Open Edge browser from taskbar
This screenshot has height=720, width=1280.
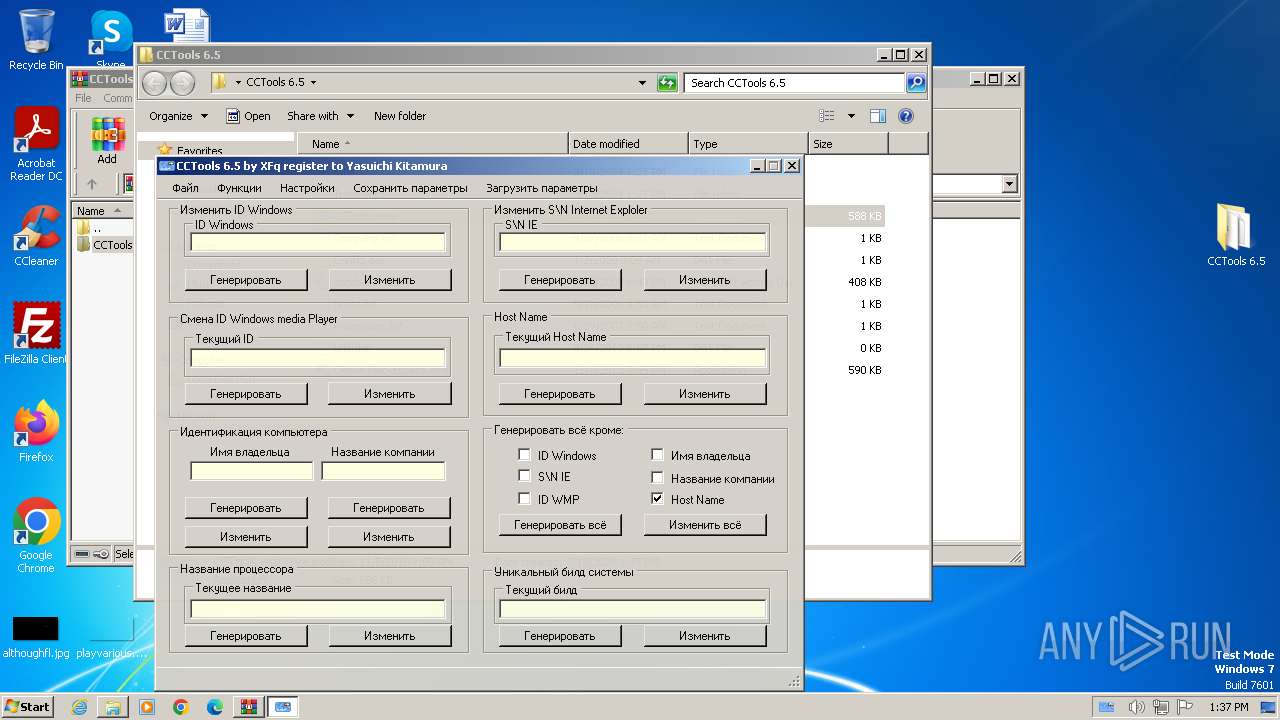click(215, 707)
